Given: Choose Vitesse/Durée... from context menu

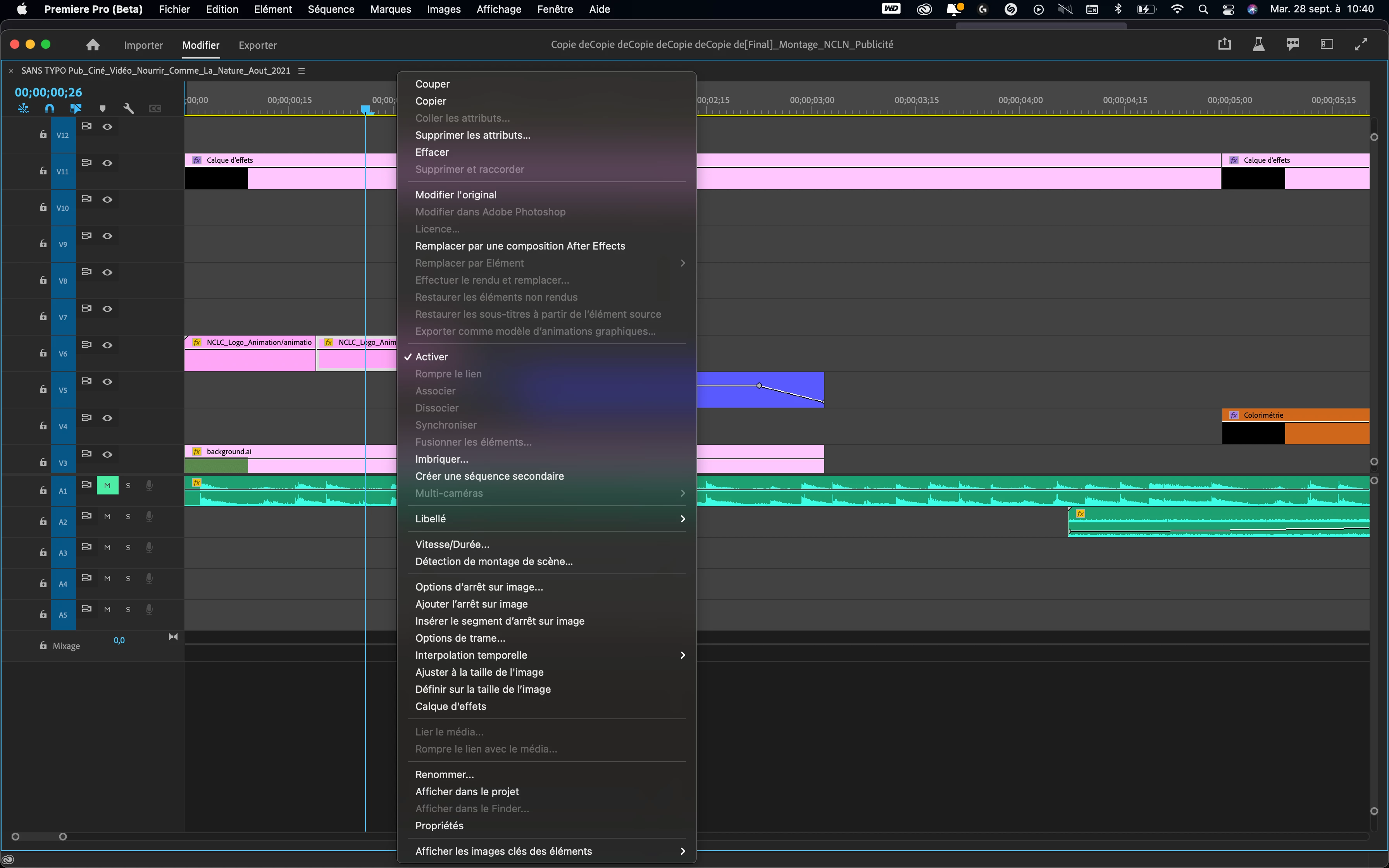Looking at the screenshot, I should pos(452,544).
